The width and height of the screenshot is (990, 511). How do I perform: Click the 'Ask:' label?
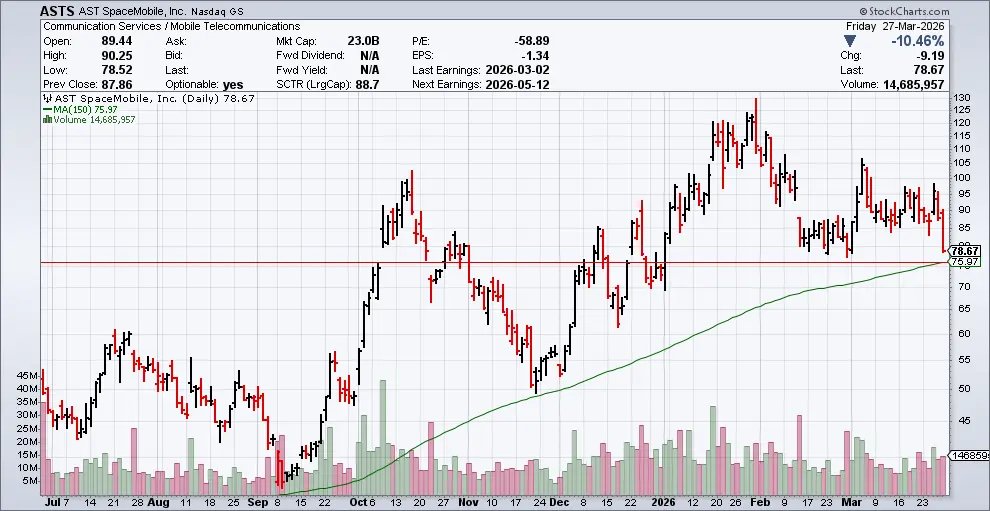(x=174, y=41)
